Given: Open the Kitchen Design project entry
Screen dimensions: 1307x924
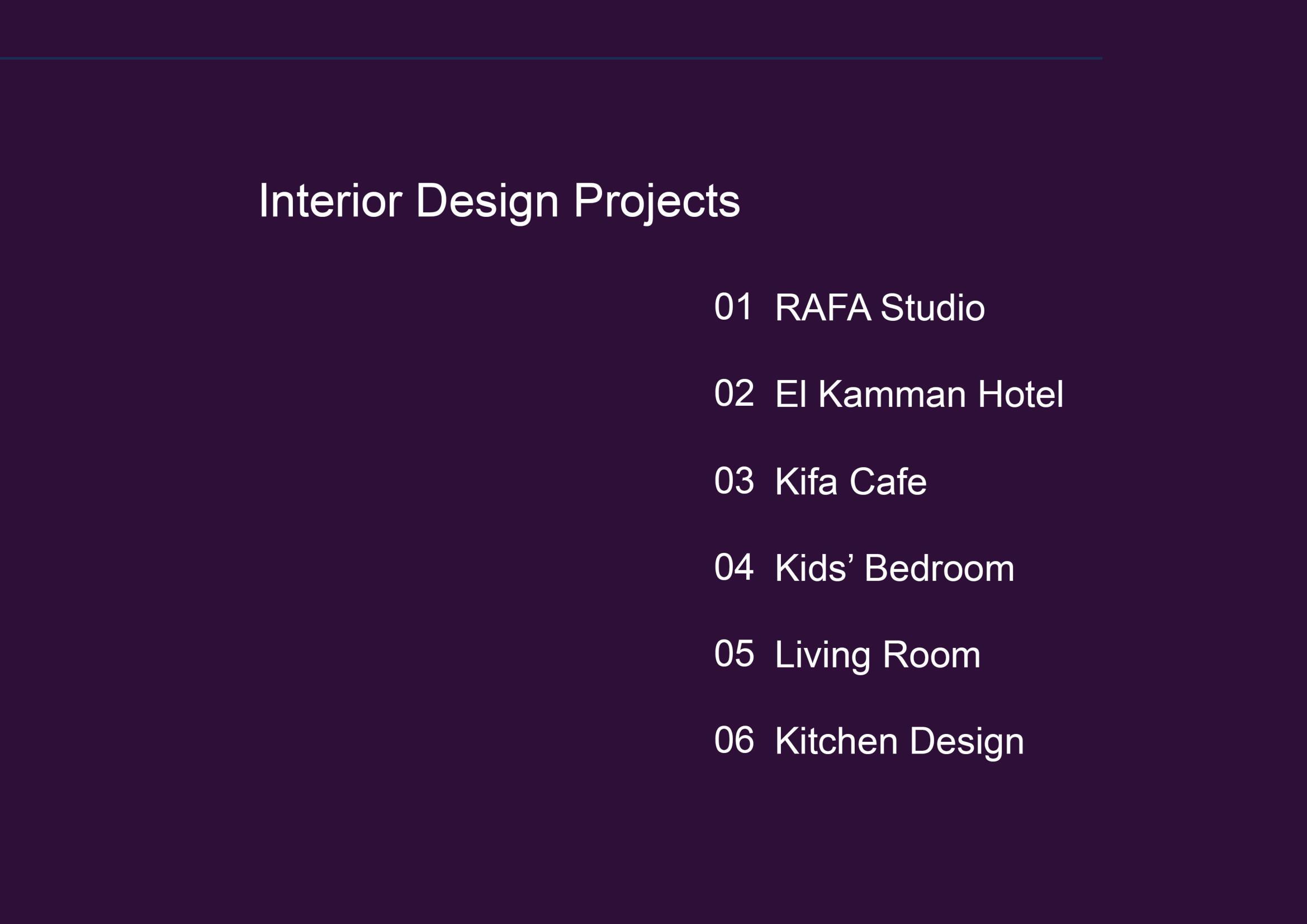Looking at the screenshot, I should (899, 741).
